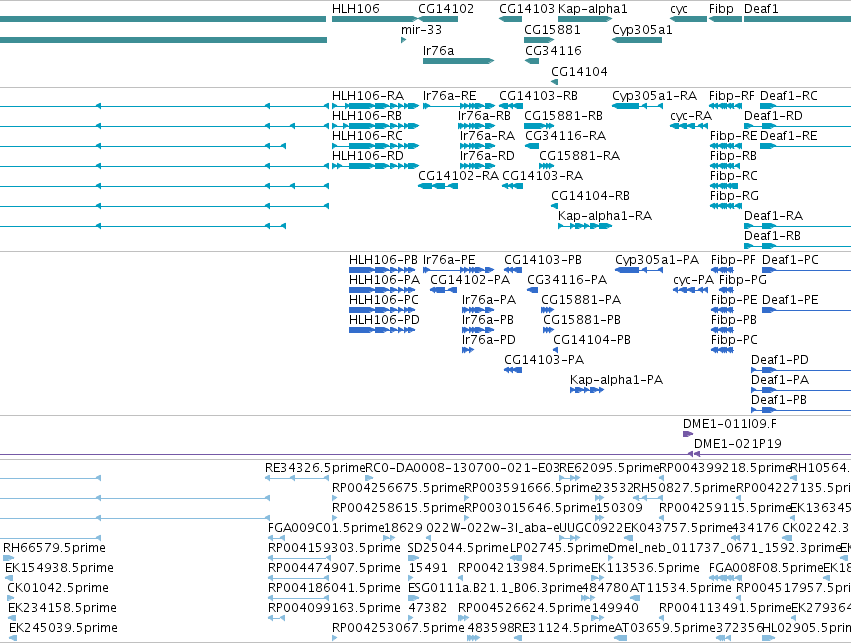Click the DME1-021P19 feature label

pos(738,444)
